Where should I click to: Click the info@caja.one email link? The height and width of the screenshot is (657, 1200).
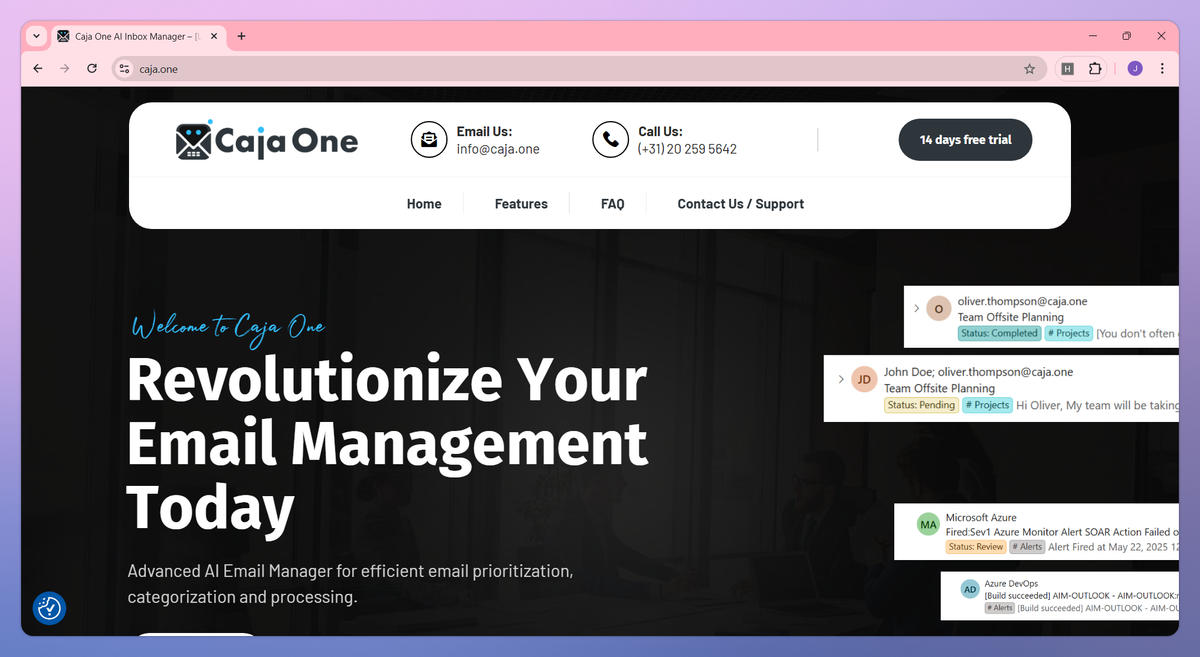coord(498,149)
